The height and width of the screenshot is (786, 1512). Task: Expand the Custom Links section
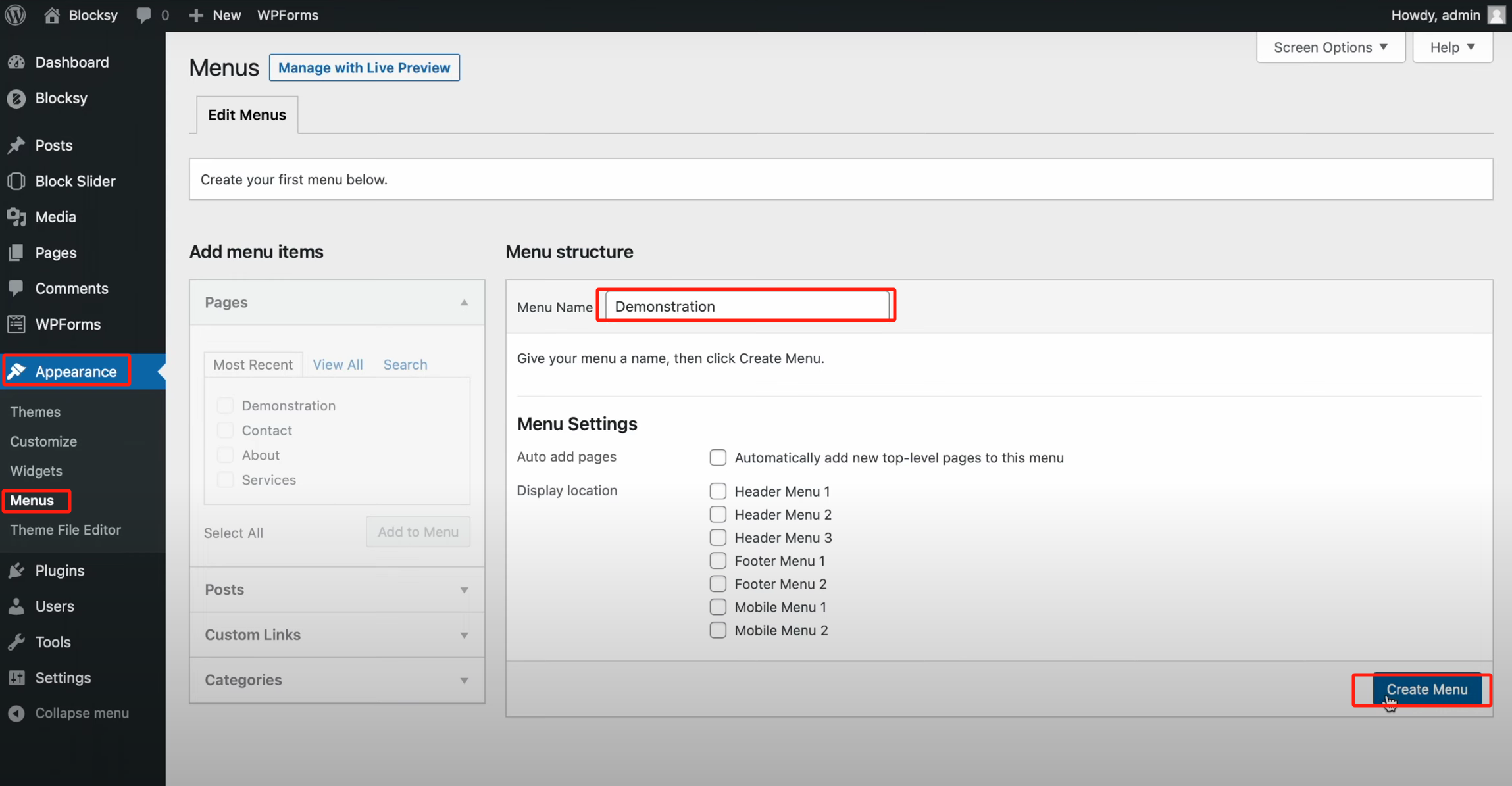pos(336,635)
